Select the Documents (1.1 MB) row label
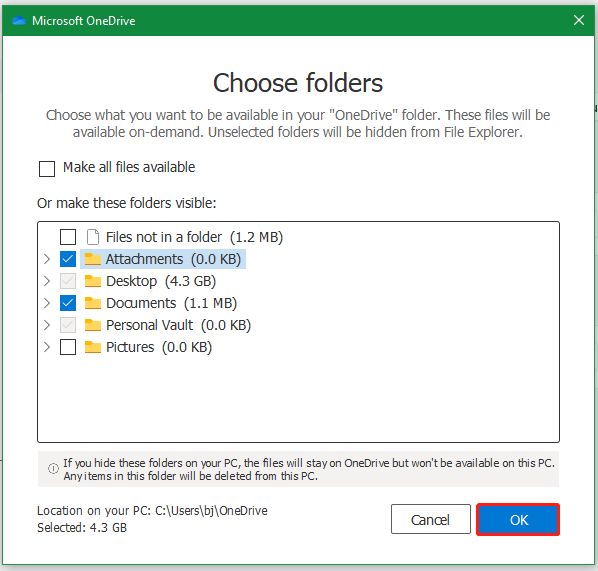Viewport: 598px width, 571px height. tap(172, 303)
